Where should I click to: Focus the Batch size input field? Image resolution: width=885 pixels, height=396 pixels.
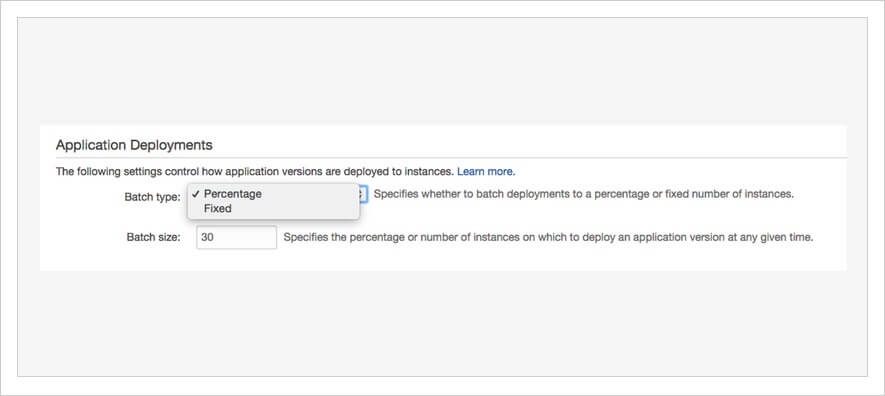tap(236, 237)
